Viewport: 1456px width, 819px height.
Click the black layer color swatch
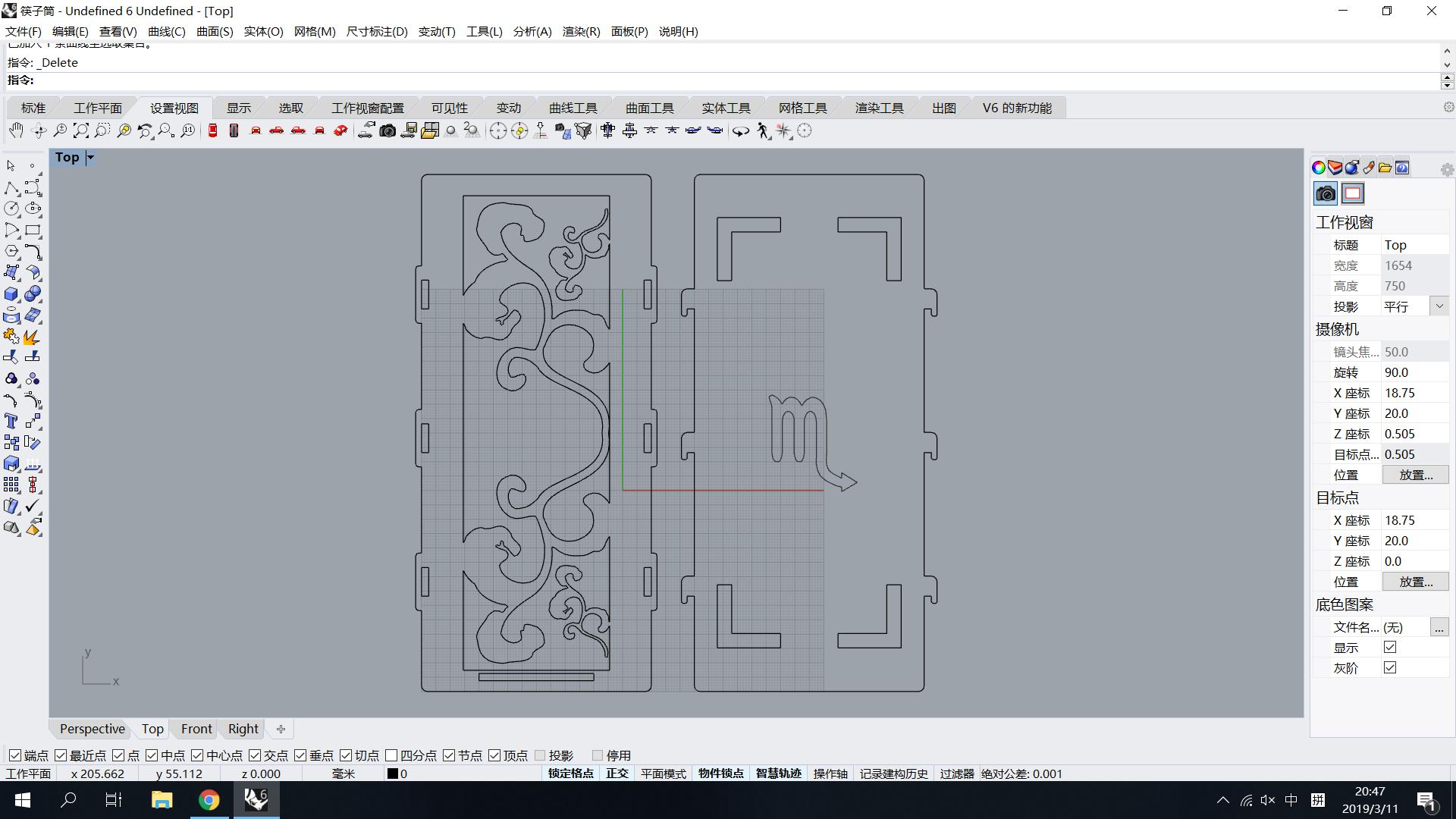[392, 773]
